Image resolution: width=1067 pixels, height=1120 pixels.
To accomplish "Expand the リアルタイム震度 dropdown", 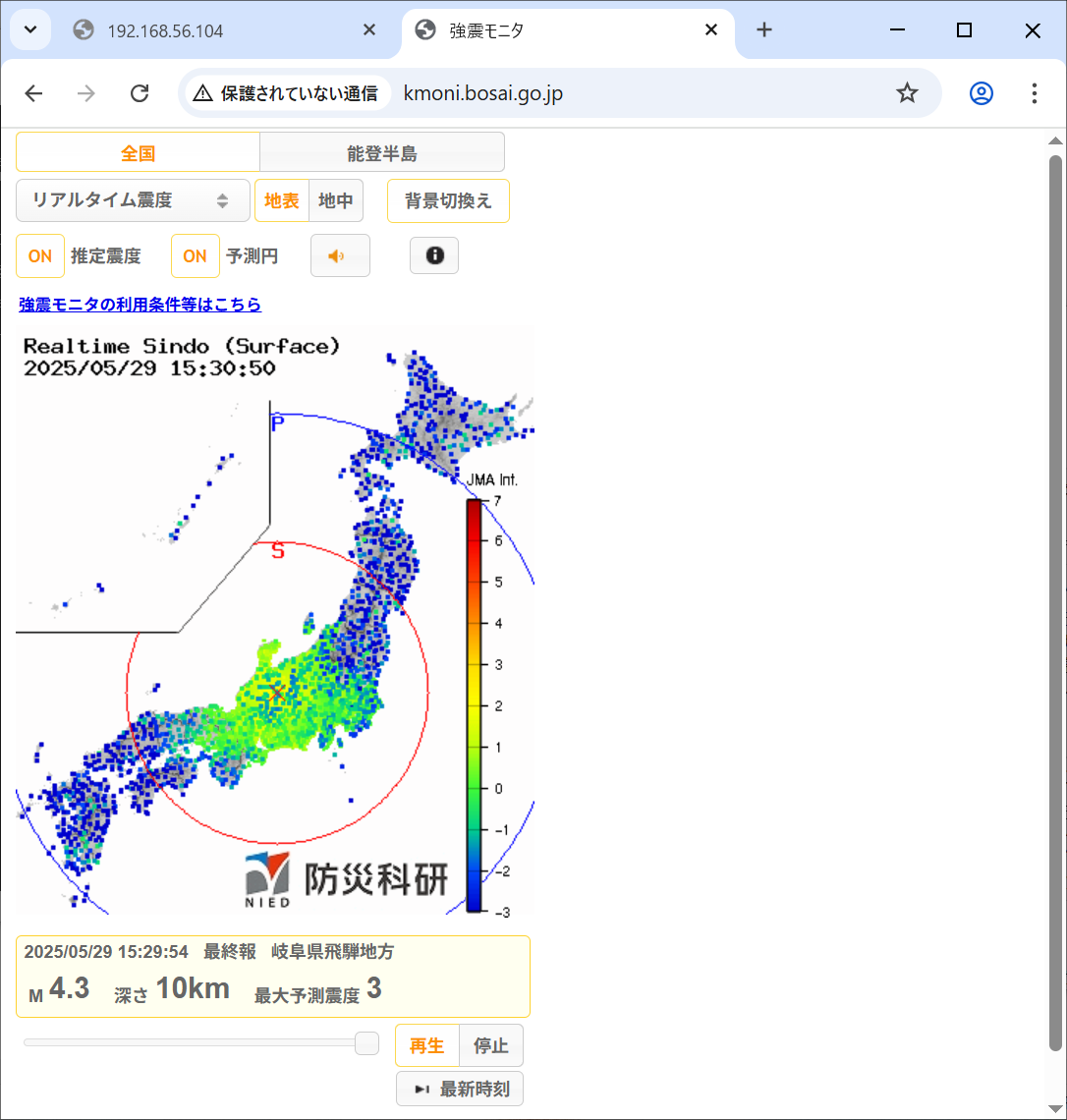I will click(133, 200).
